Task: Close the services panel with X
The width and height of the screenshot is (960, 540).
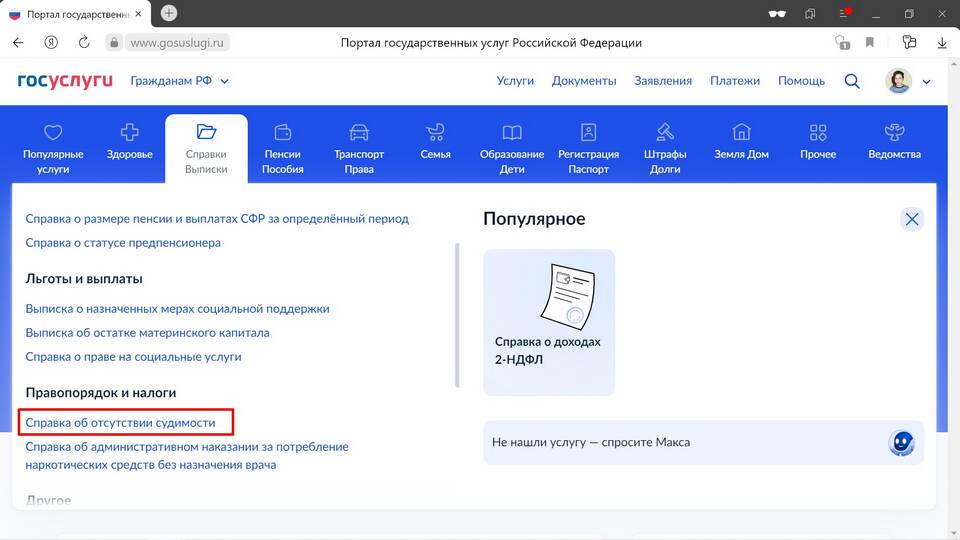Action: 911,220
